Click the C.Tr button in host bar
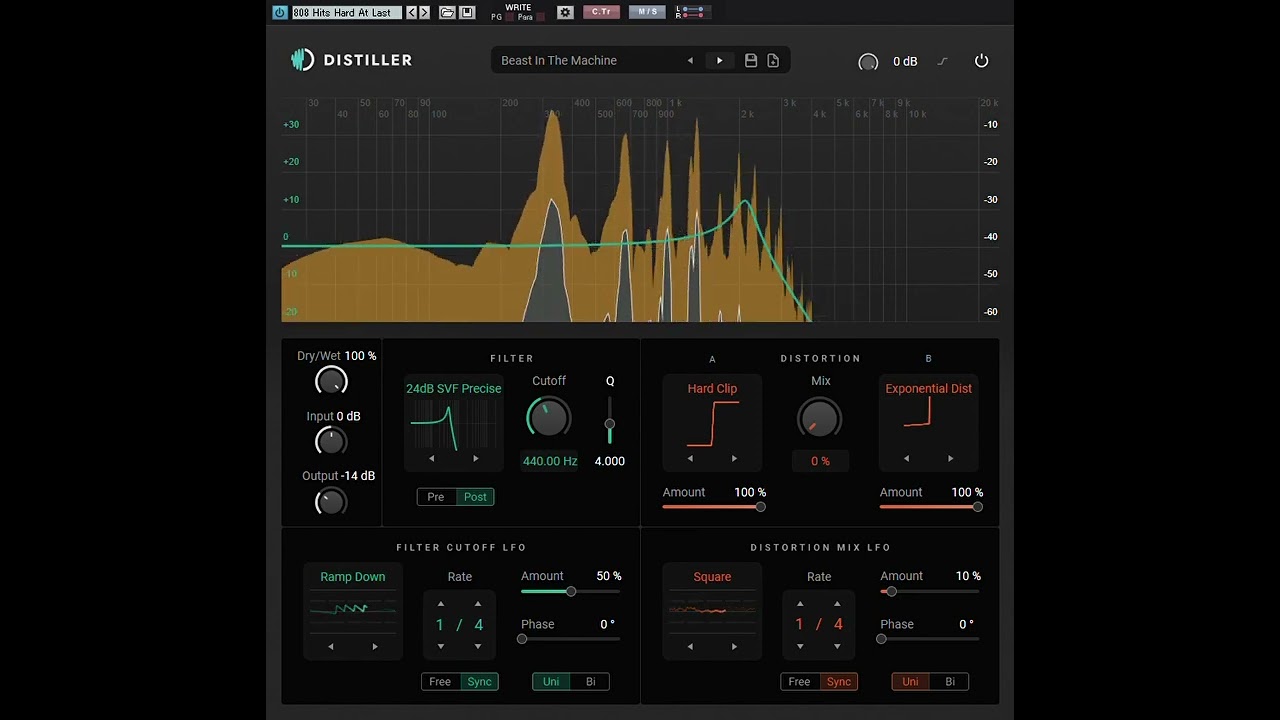The height and width of the screenshot is (720, 1280). (x=601, y=12)
